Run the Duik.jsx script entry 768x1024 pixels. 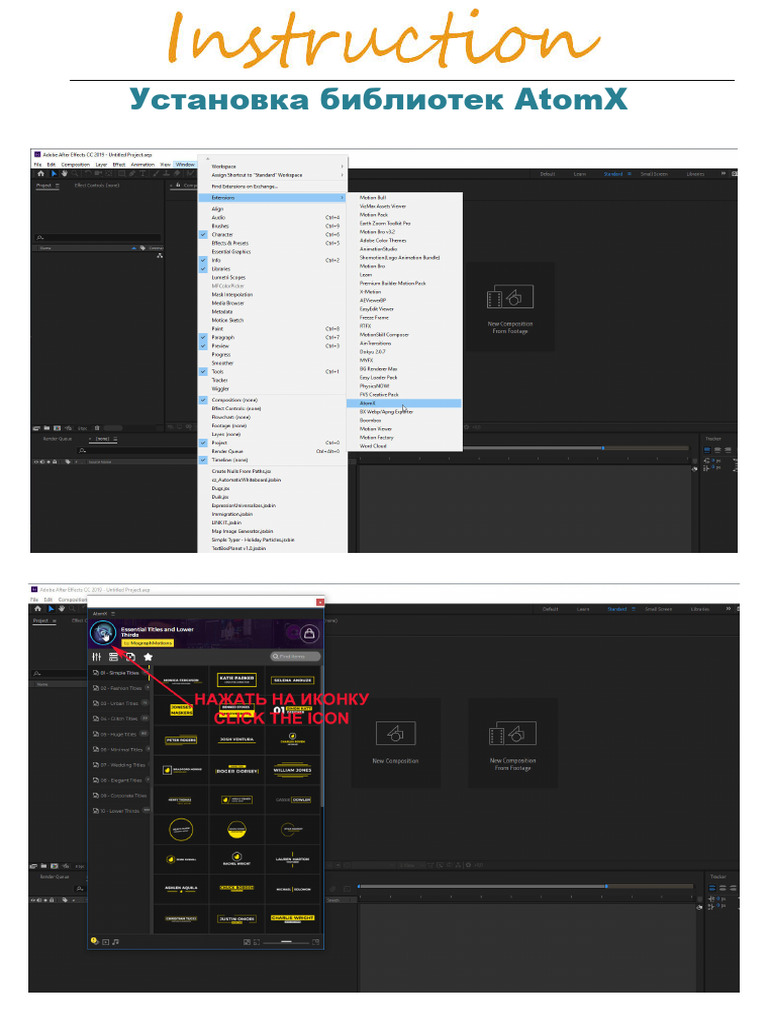(x=273, y=497)
